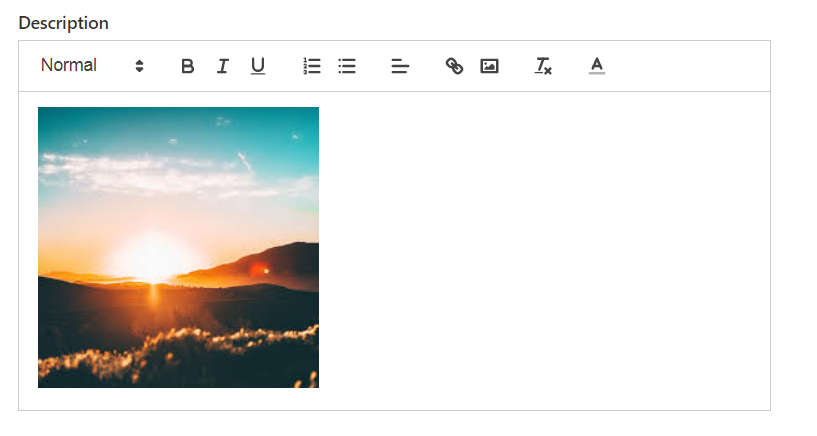Image resolution: width=817 pixels, height=436 pixels.
Task: Open the text alignment options
Action: (x=400, y=66)
